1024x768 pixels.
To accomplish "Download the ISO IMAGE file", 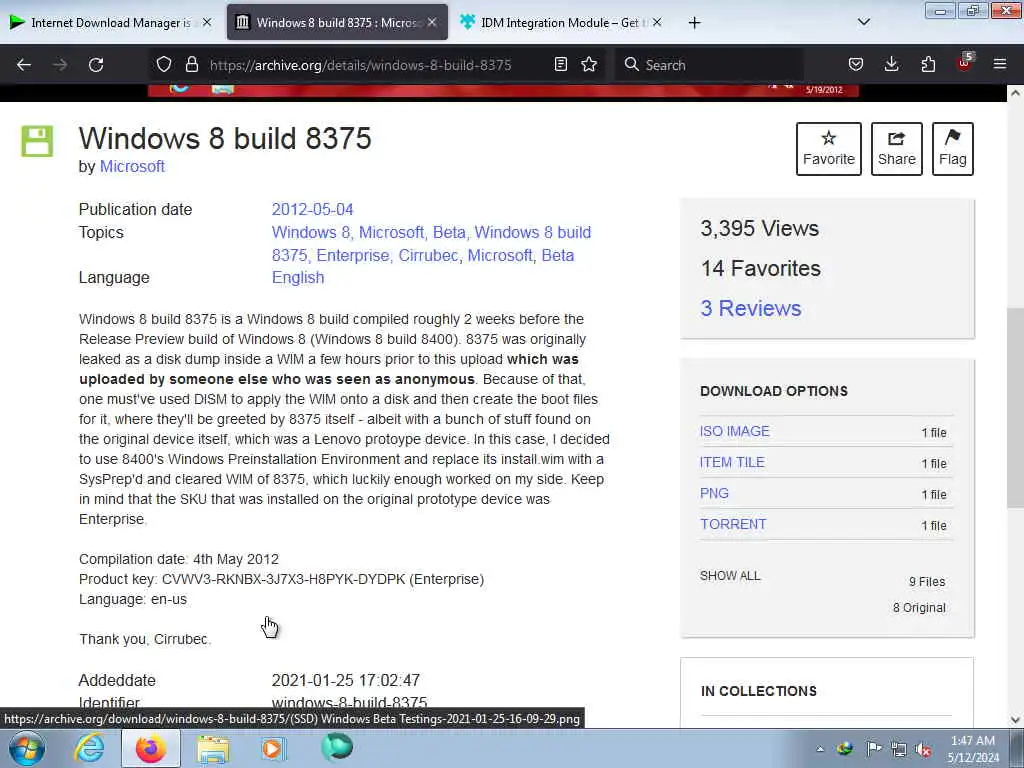I will click(735, 432).
